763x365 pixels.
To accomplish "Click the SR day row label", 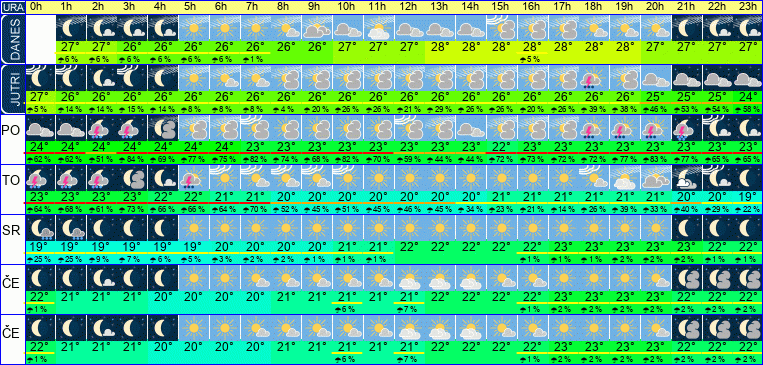I will (12, 231).
